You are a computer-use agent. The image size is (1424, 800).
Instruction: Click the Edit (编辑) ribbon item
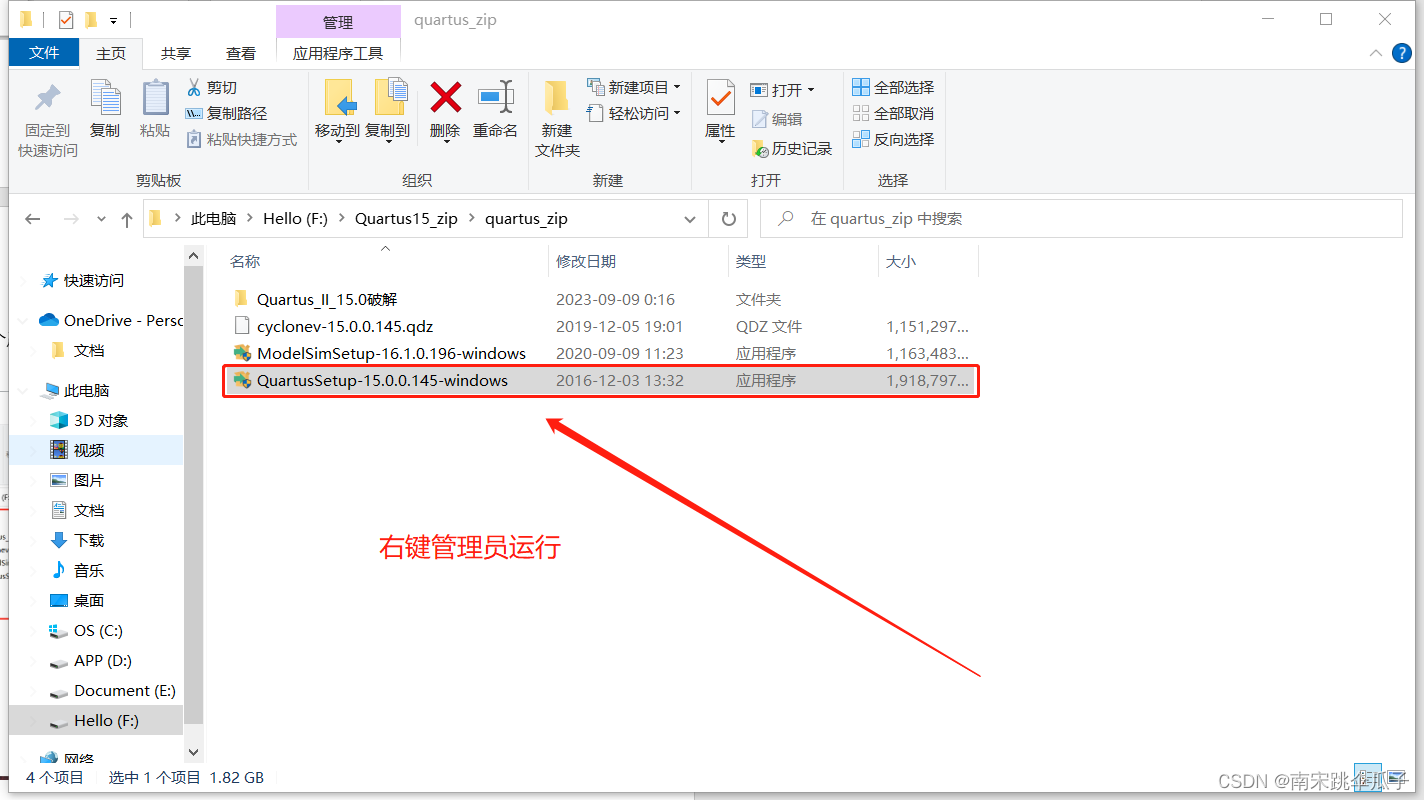(777, 119)
